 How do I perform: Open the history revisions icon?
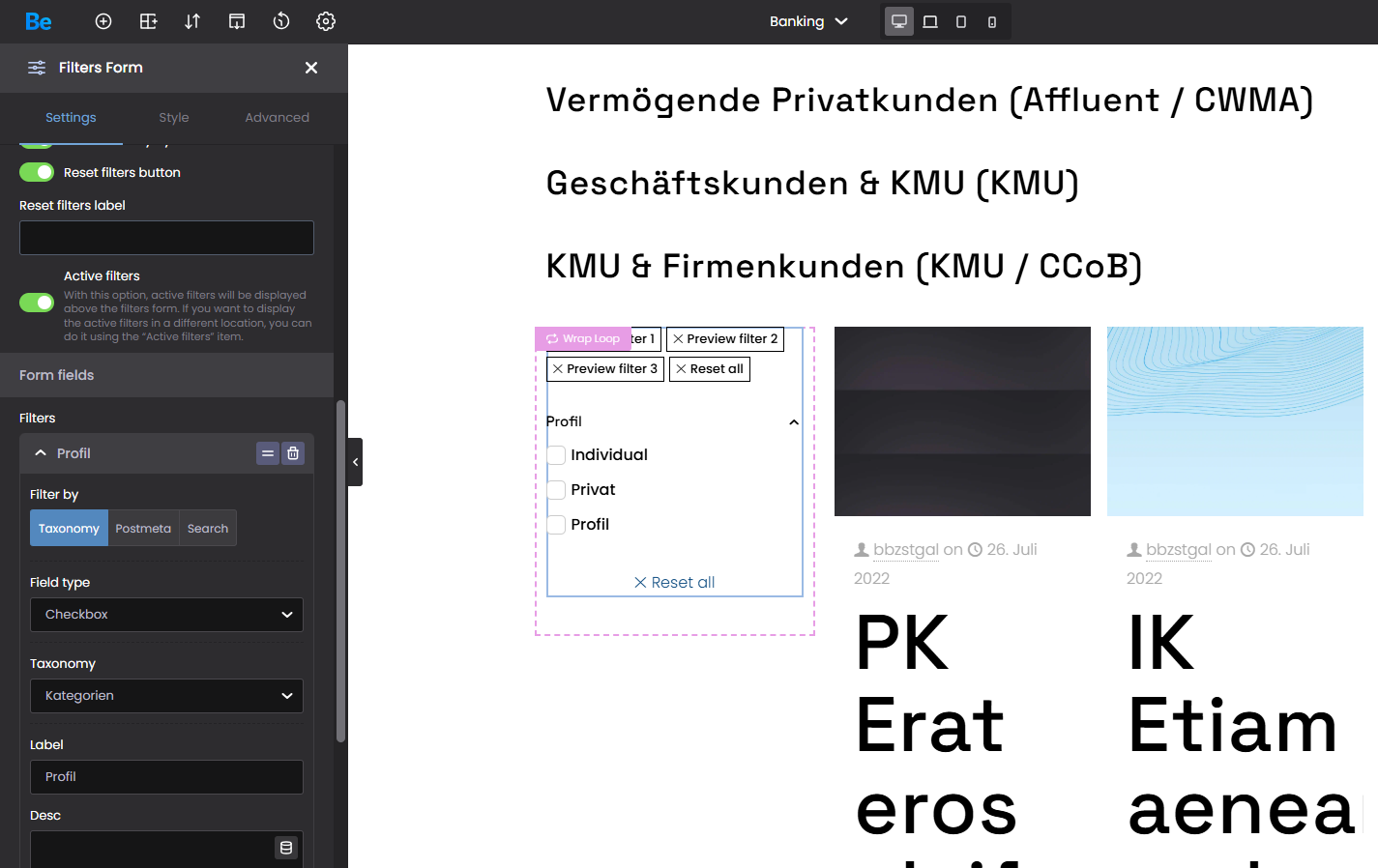pyautogui.click(x=281, y=21)
